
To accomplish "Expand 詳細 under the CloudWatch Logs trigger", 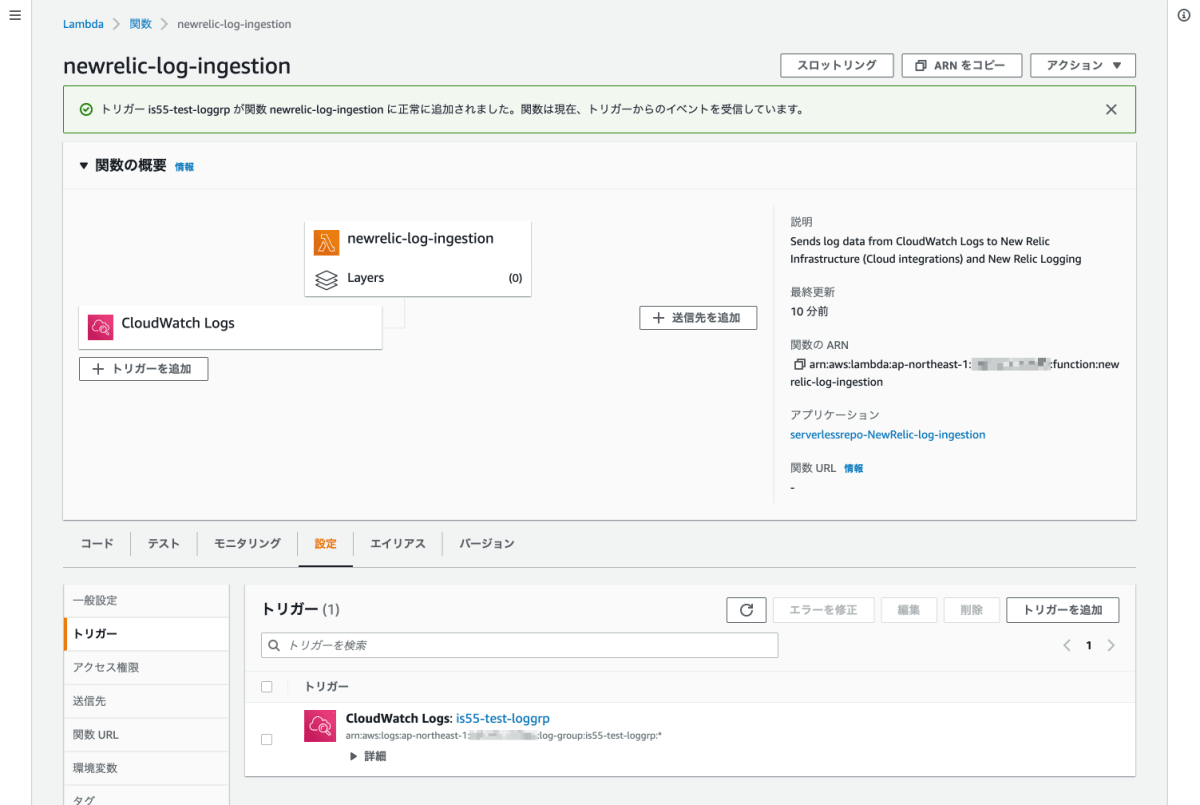I will coord(367,756).
